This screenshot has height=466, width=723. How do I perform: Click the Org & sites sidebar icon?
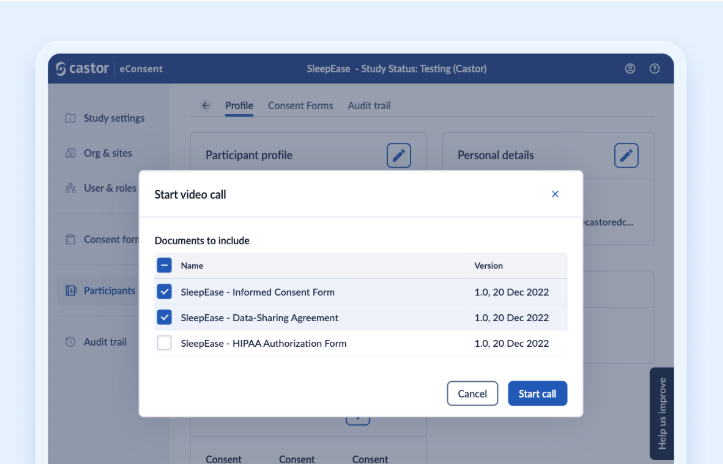(x=70, y=153)
